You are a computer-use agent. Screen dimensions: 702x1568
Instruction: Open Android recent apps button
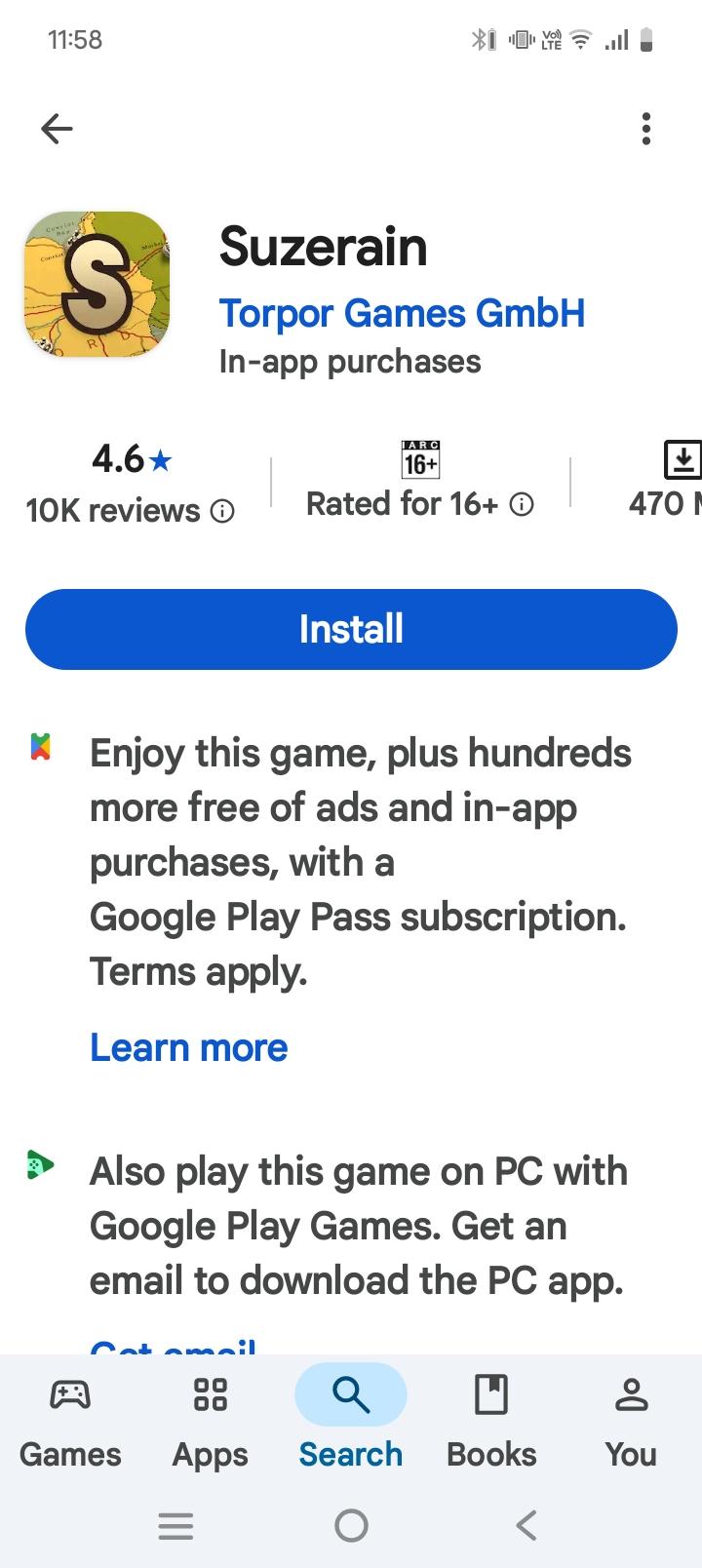tap(175, 1525)
